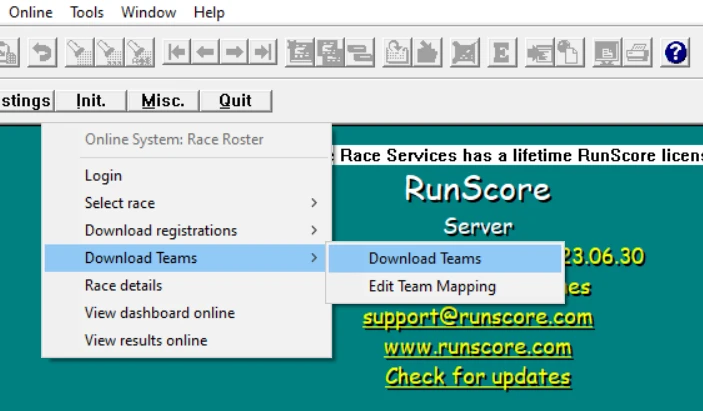Click the grid-with-cross toolbar icon

[464, 53]
